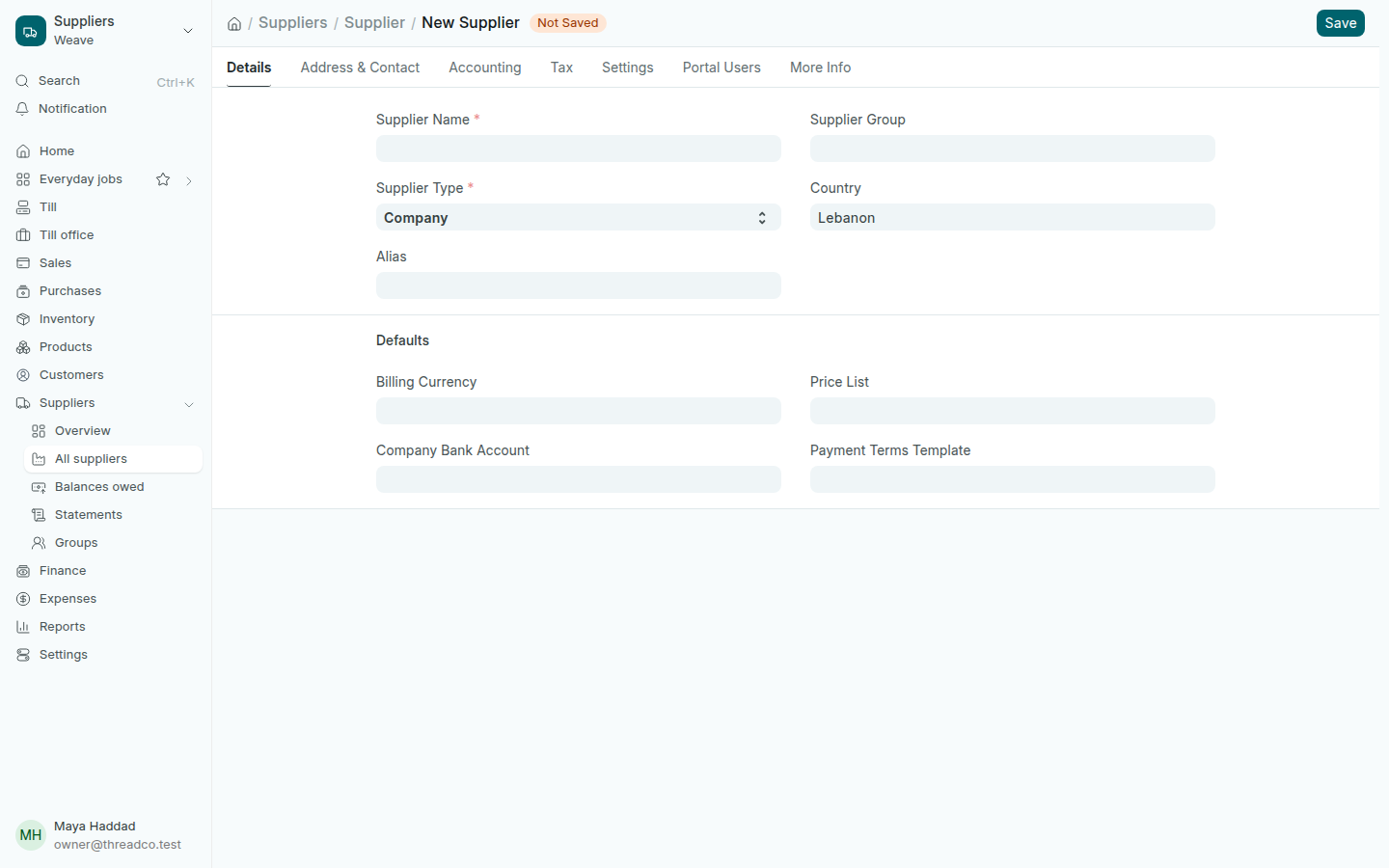Image resolution: width=1389 pixels, height=868 pixels.
Task: Click the Expenses dollar icon
Action: (23, 599)
